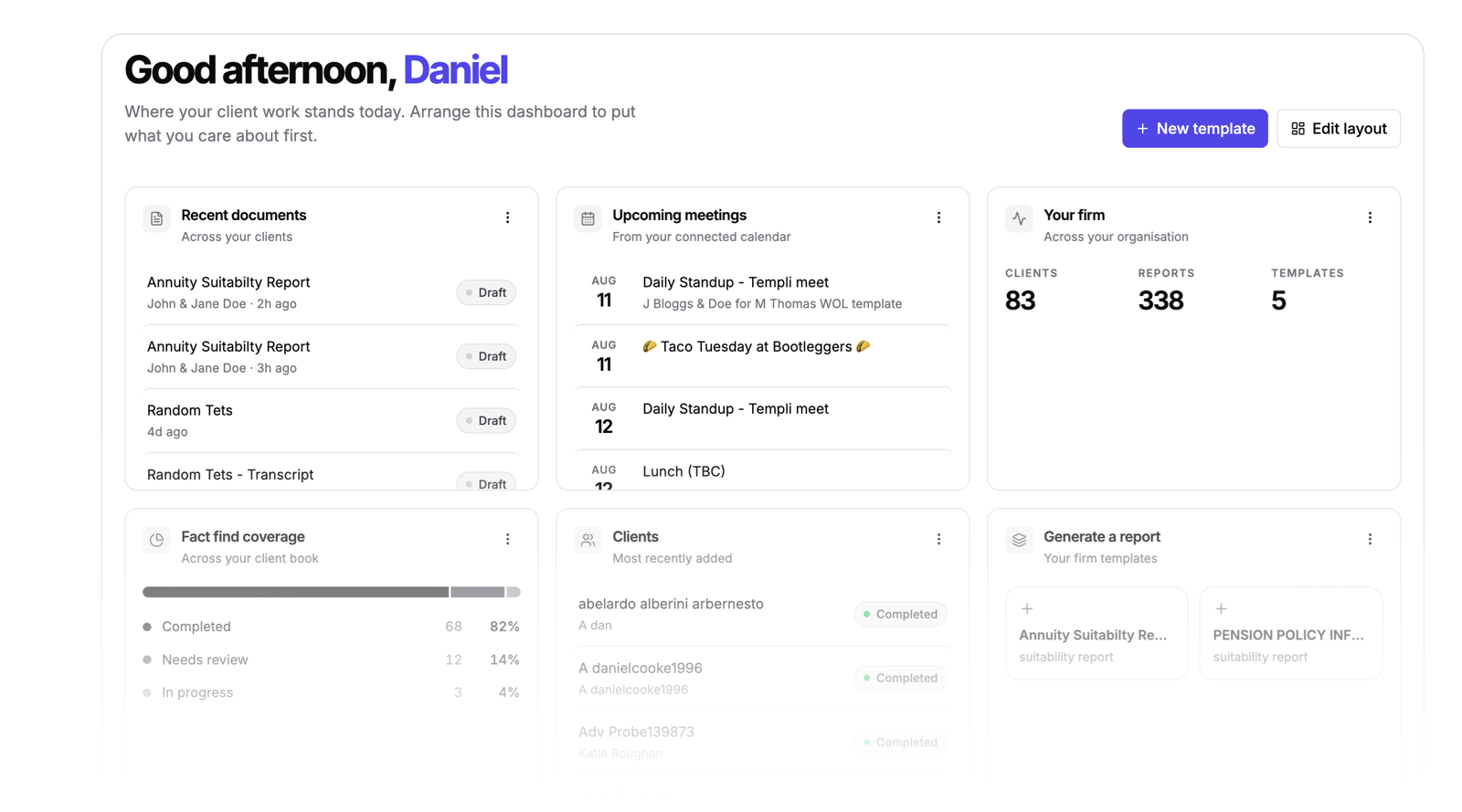
Task: Click the Upcoming meetings calendar icon
Action: click(x=588, y=219)
